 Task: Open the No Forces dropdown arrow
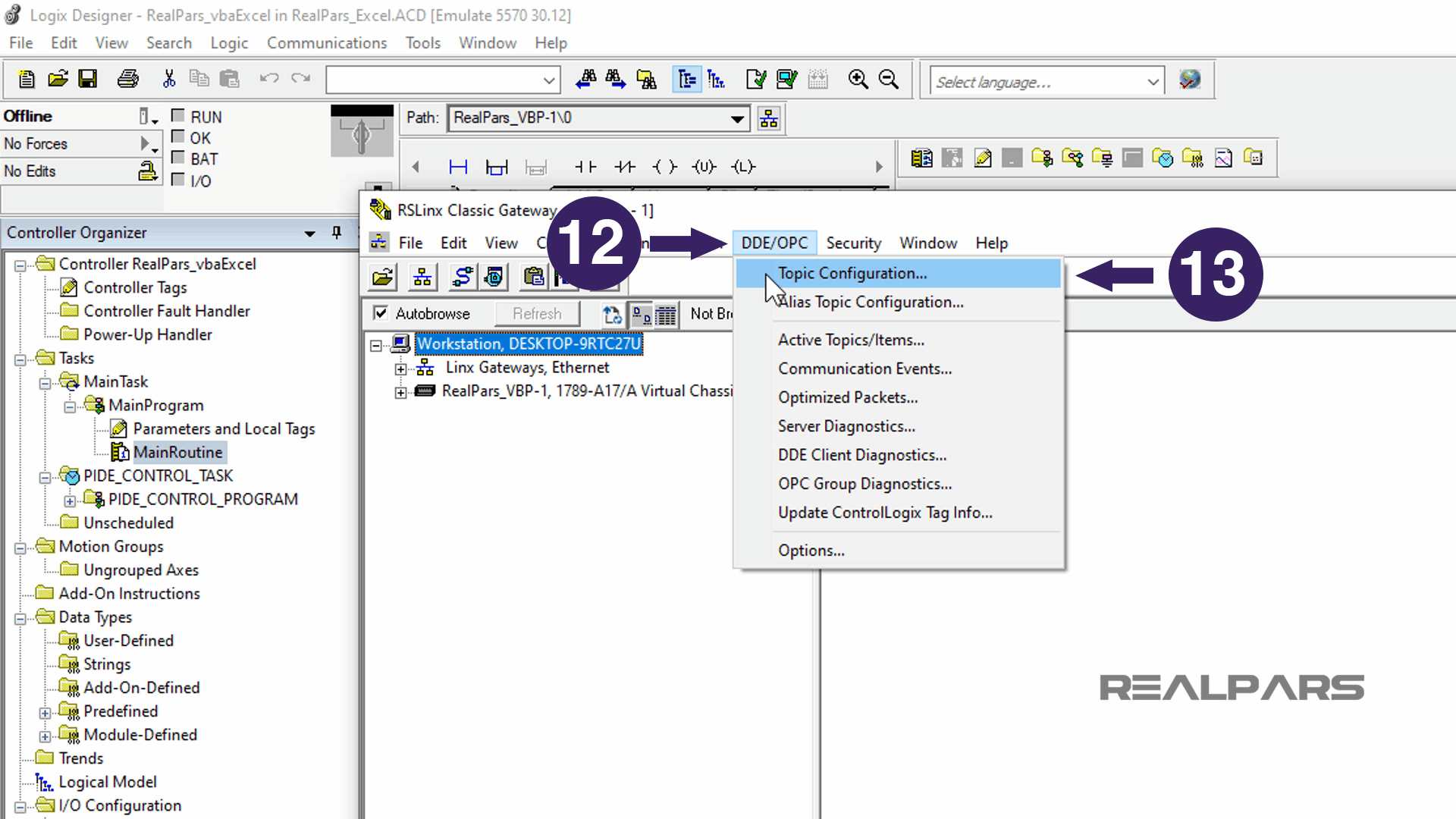[147, 143]
